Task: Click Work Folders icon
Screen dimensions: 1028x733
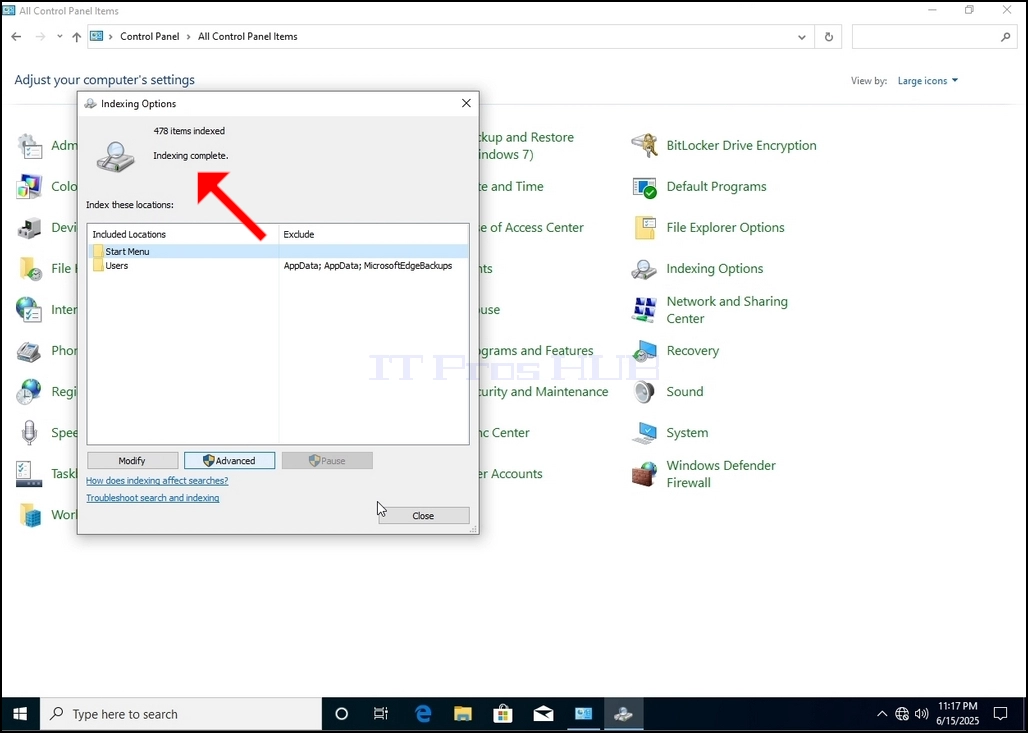Action: tap(30, 515)
